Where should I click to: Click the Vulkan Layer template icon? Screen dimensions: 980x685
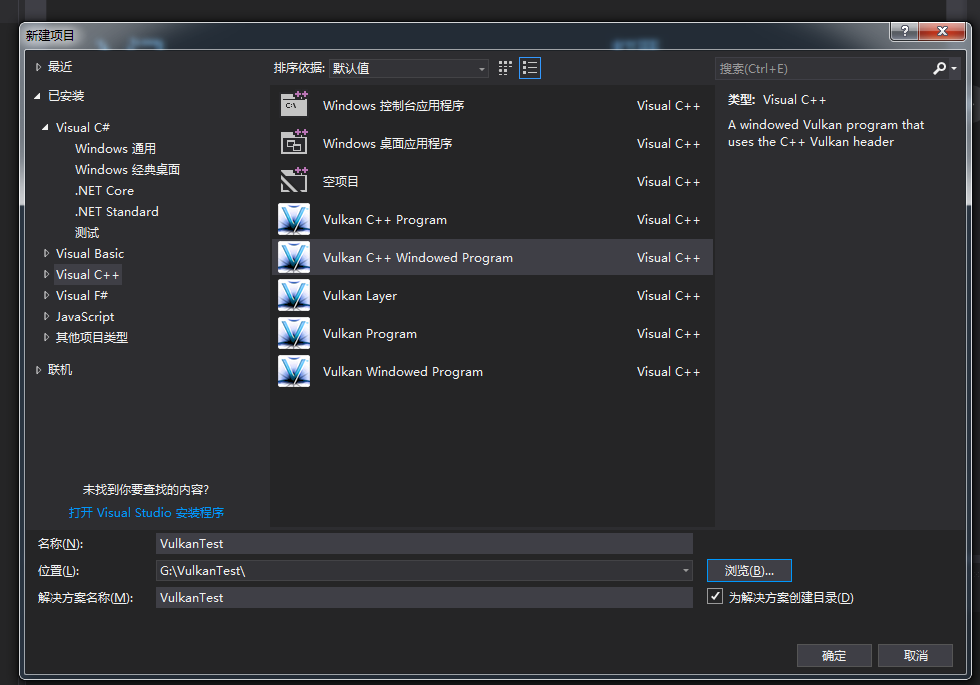(294, 295)
